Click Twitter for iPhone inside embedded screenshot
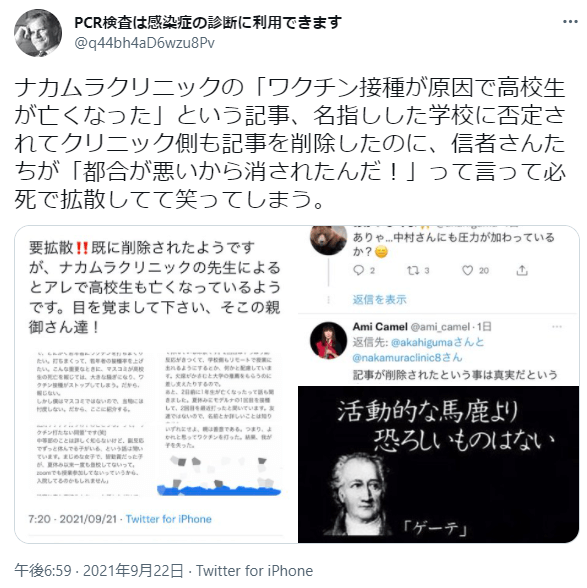The width and height of the screenshot is (587, 588). pos(168,519)
